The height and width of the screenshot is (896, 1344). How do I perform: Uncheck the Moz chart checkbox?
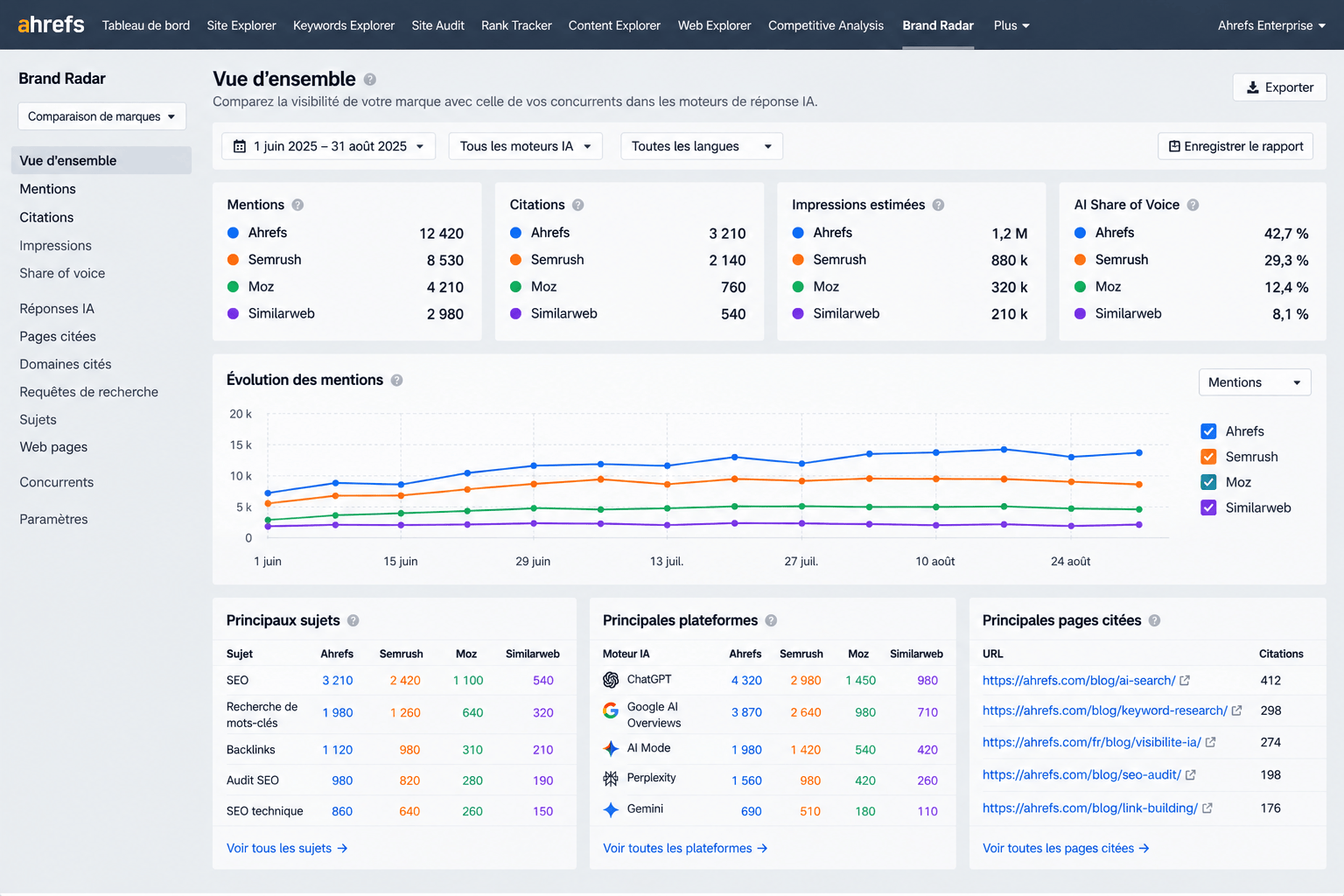click(1208, 482)
